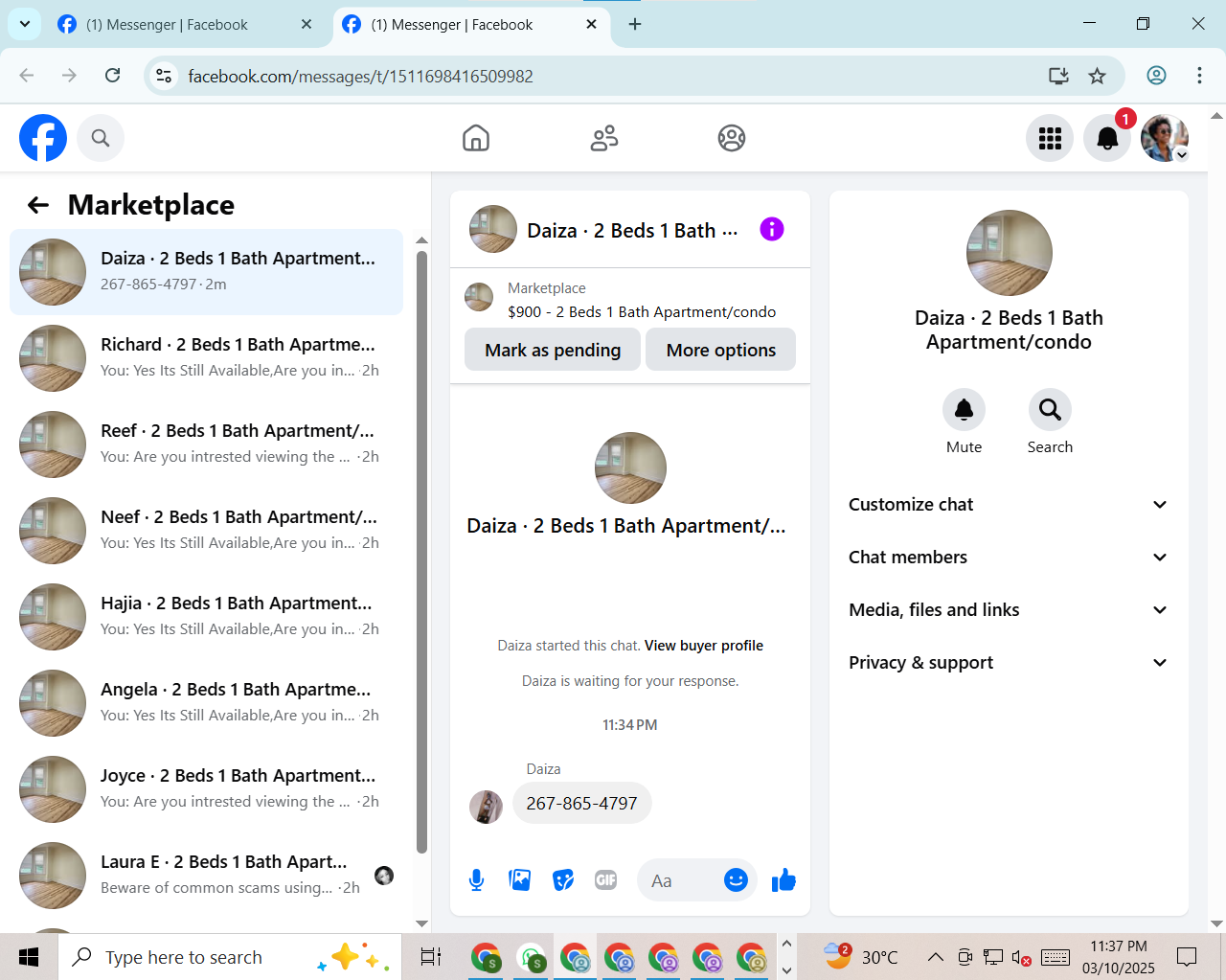The width and height of the screenshot is (1226, 980).
Task: Open notifications bell
Action: click(x=1107, y=138)
